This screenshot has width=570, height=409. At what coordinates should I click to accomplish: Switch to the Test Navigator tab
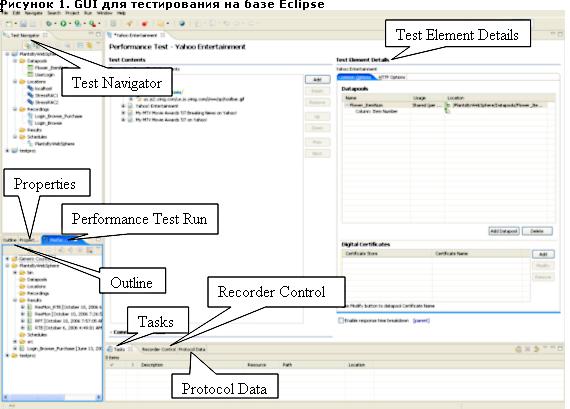(25, 35)
